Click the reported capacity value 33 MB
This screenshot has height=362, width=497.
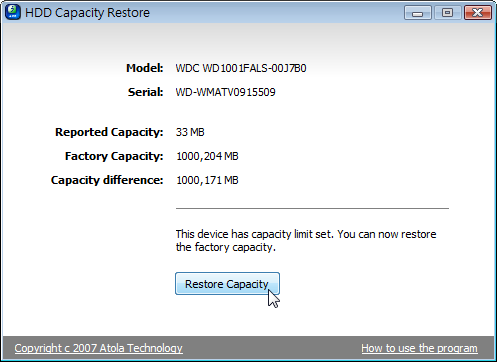point(190,132)
